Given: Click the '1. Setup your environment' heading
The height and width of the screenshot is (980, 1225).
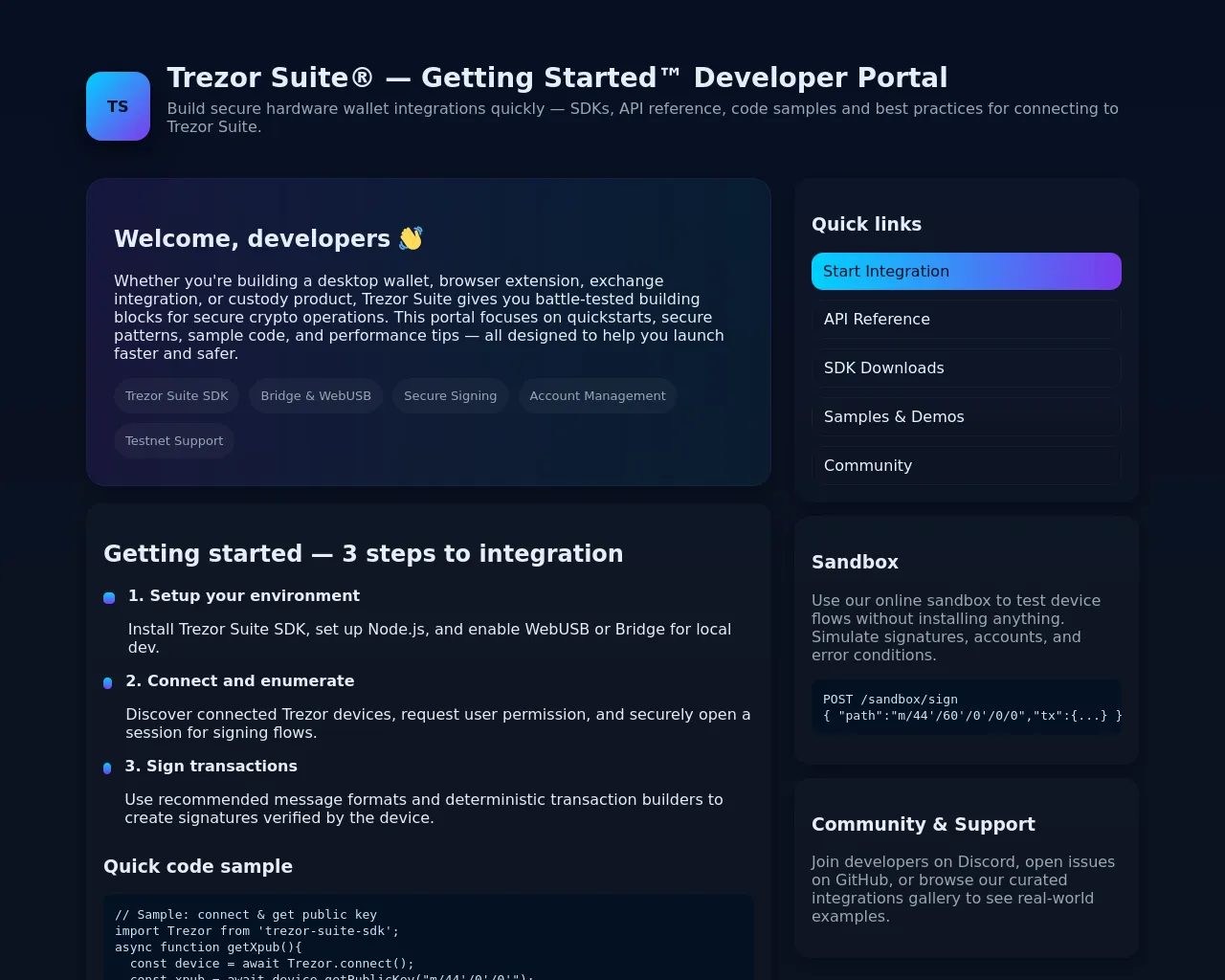Looking at the screenshot, I should tap(244, 595).
